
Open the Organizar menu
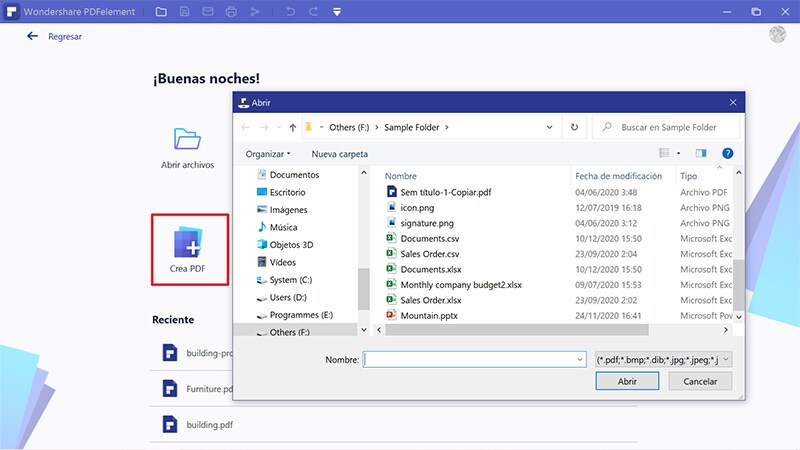267,154
